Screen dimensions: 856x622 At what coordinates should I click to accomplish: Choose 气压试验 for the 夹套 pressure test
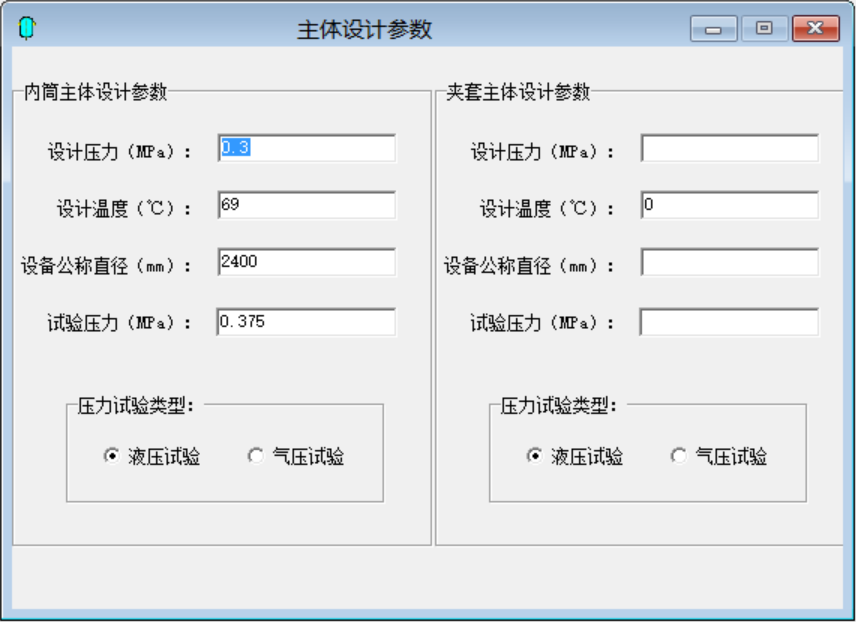coord(679,457)
